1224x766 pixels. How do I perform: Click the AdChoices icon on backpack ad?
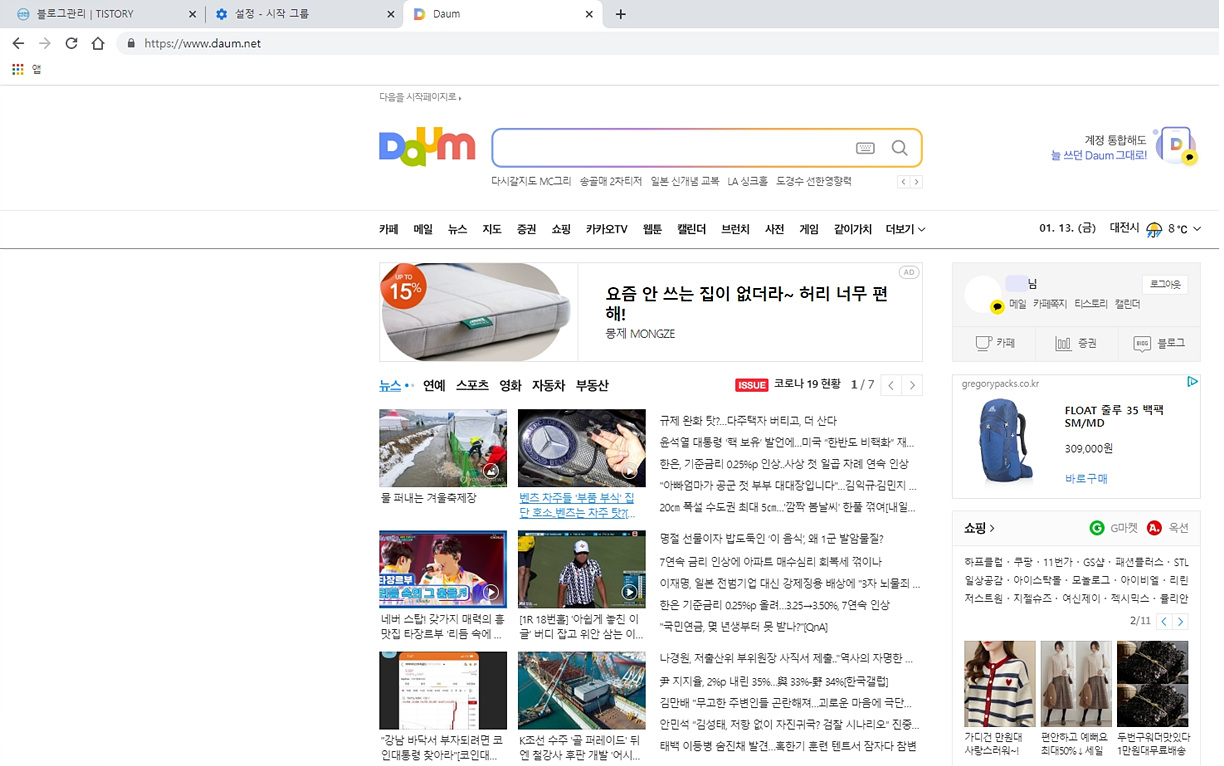pos(1192,382)
